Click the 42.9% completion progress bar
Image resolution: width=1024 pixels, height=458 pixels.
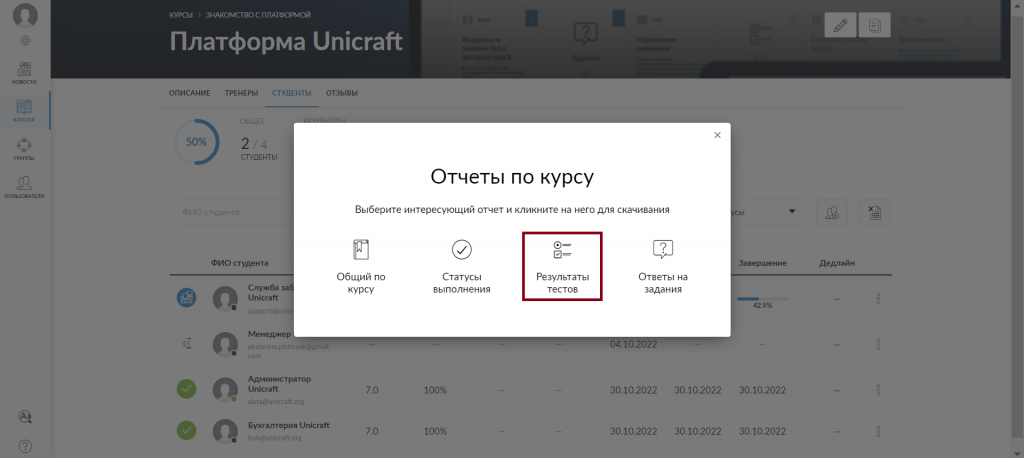click(x=762, y=299)
